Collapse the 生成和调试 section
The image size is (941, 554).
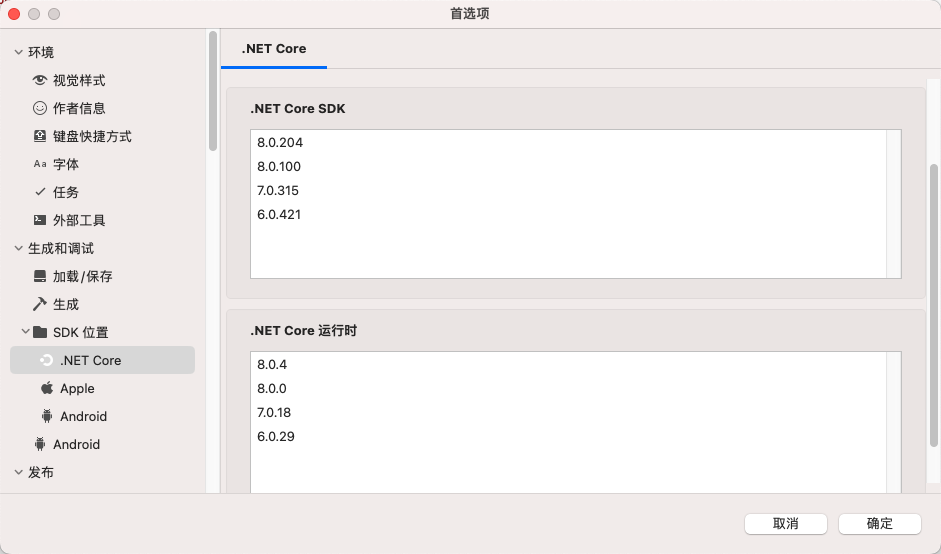click(19, 248)
